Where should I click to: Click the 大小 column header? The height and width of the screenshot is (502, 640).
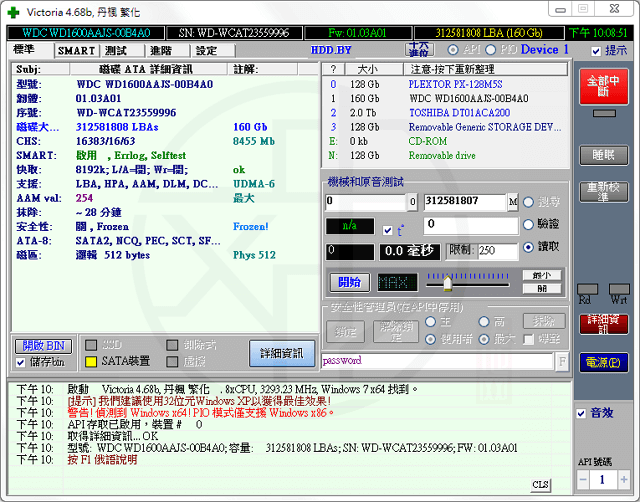click(x=374, y=69)
